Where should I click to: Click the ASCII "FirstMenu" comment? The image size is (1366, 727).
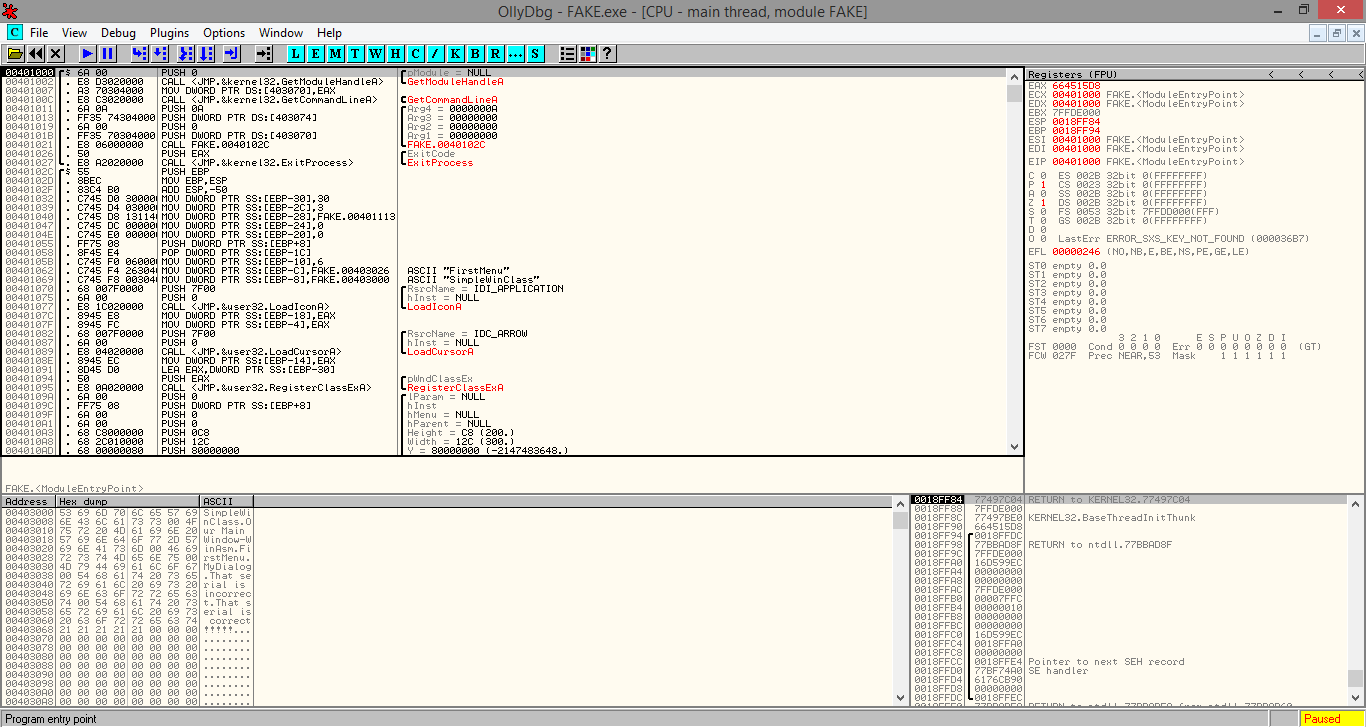coord(459,271)
